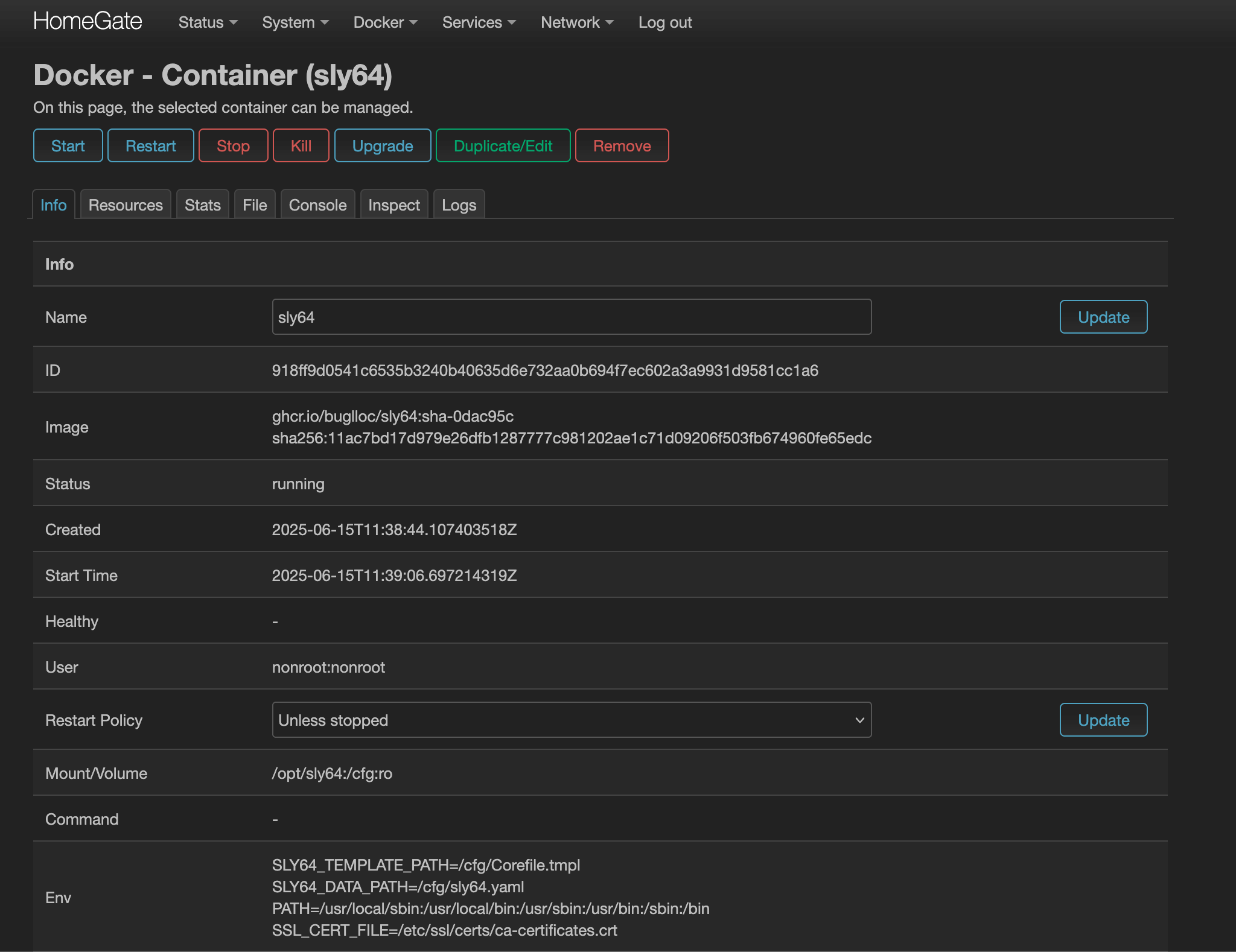Click the Created timestamp value
The width and height of the screenshot is (1236, 952).
(394, 530)
